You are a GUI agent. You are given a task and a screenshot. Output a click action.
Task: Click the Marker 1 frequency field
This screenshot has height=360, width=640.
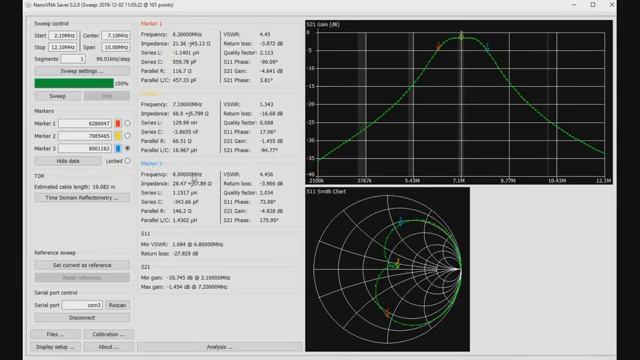click(85, 123)
